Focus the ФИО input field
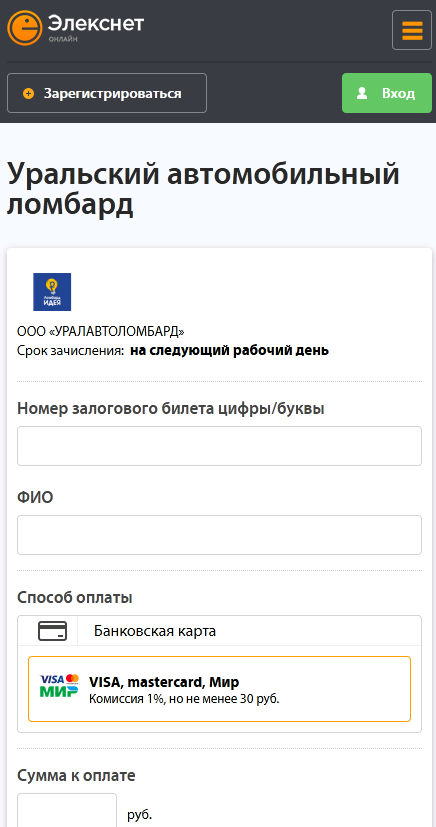 [219, 535]
